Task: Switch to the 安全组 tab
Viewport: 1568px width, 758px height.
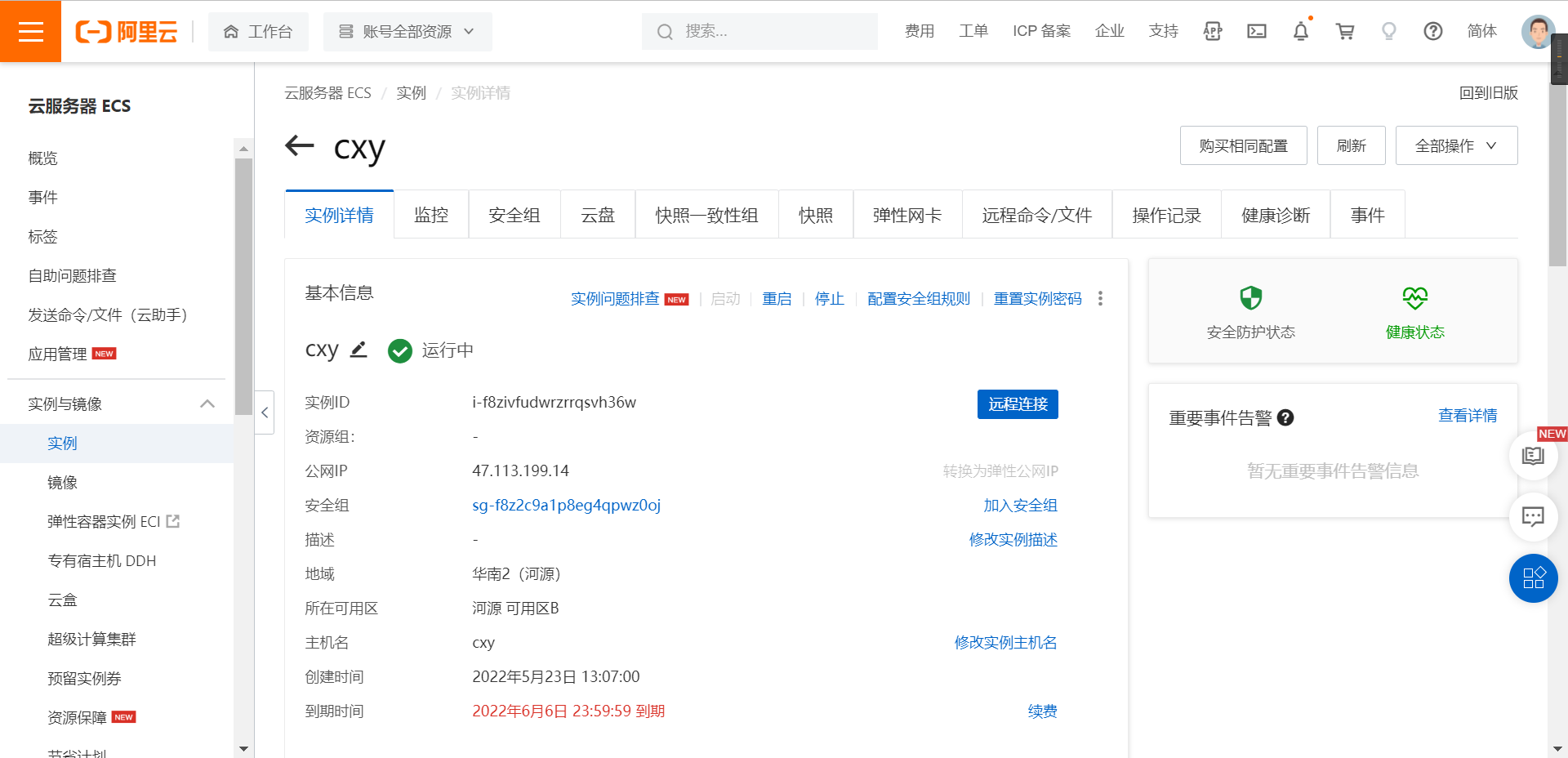Action: (514, 215)
